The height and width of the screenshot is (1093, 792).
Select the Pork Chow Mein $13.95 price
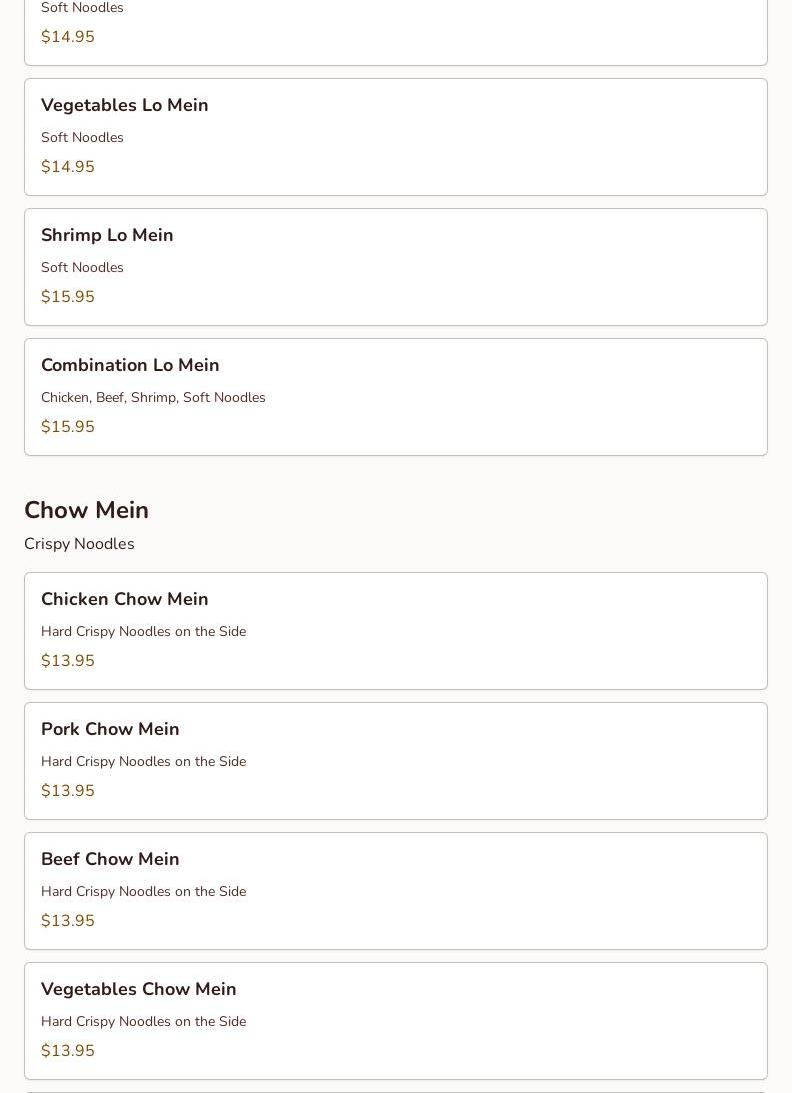68,791
